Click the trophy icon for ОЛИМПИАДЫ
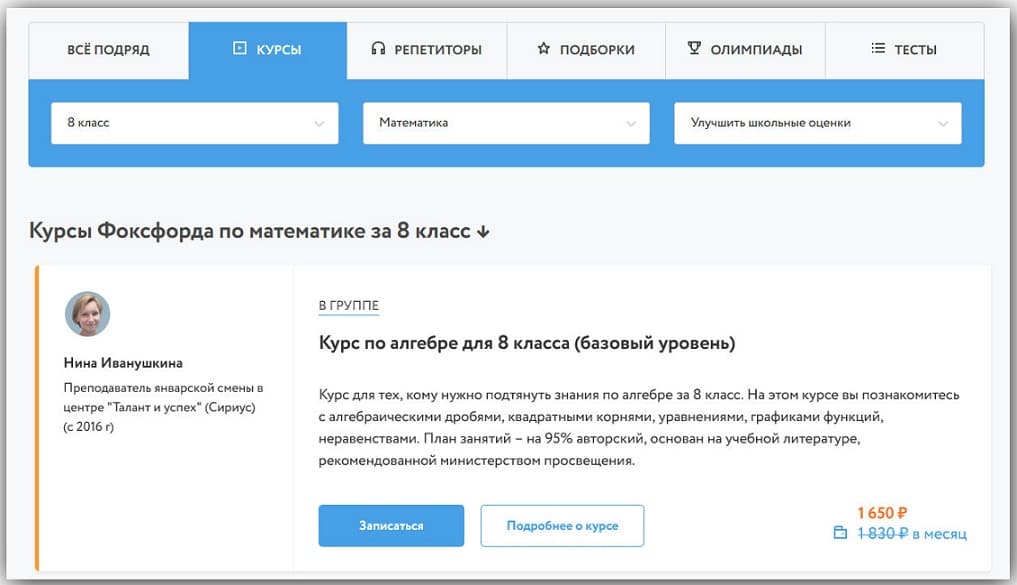Image resolution: width=1017 pixels, height=585 pixels. (x=694, y=48)
